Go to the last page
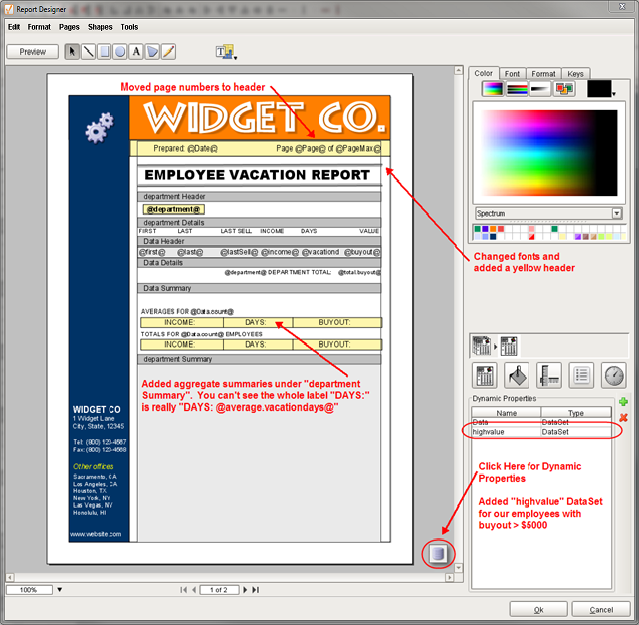 point(256,590)
